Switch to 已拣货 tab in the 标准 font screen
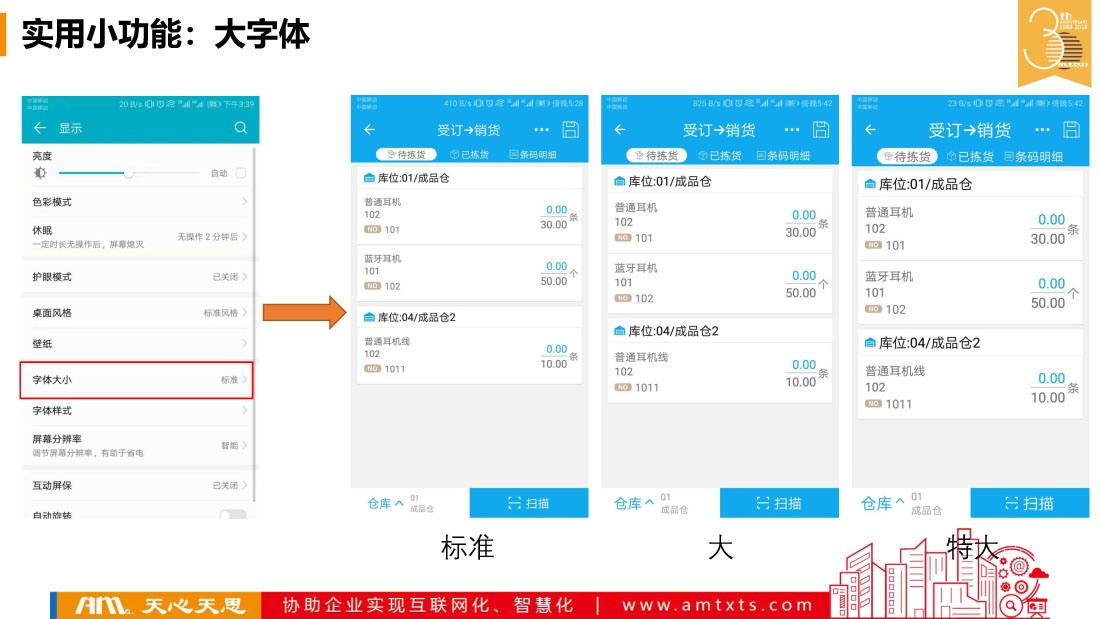 [x=469, y=155]
